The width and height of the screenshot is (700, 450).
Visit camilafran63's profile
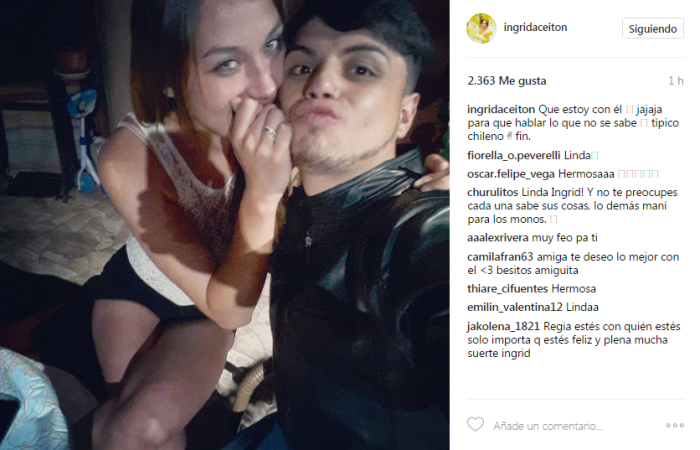[500, 257]
